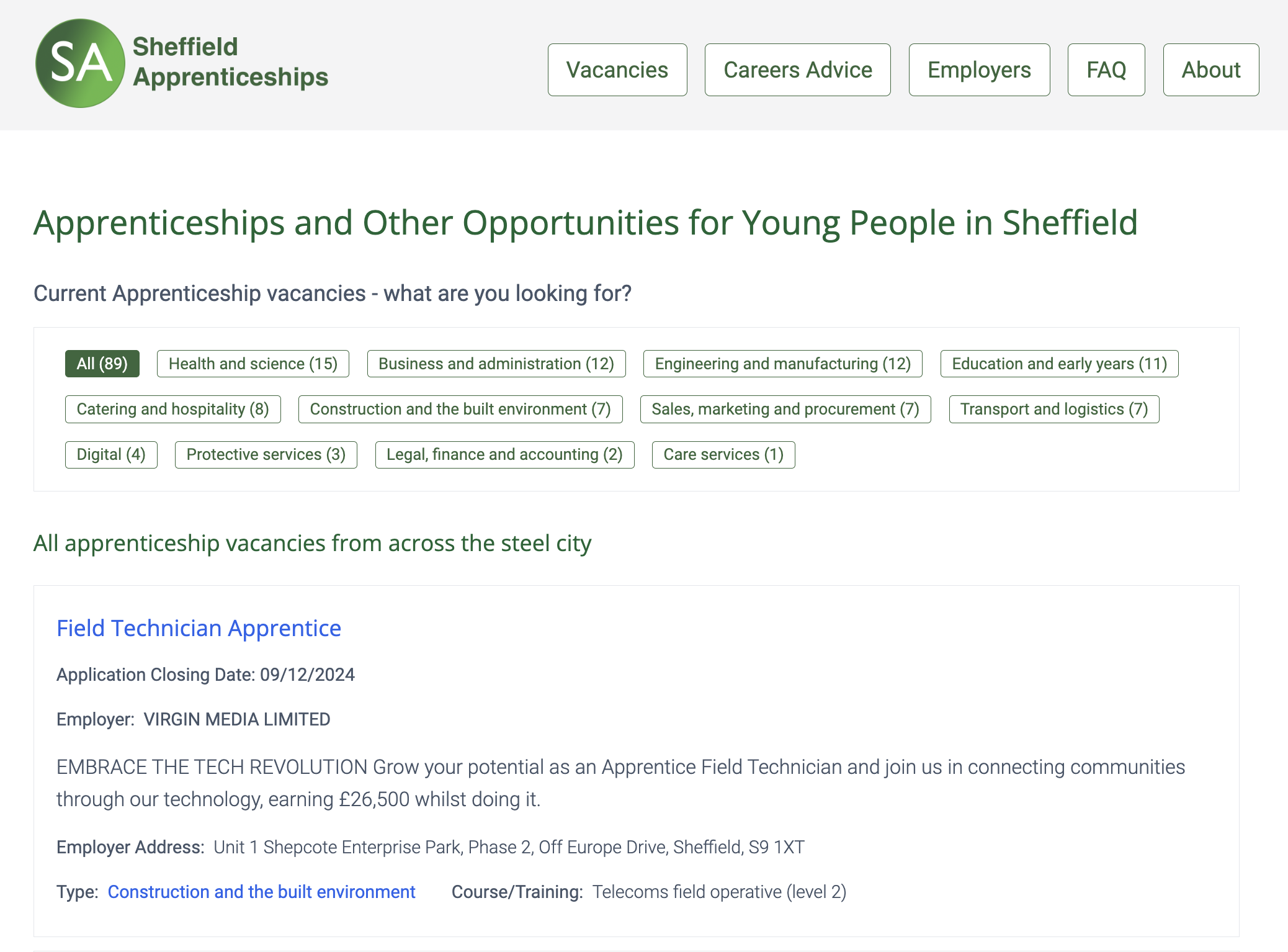Open the FAQ page
Screen dimensions: 1288x952
pos(1106,70)
